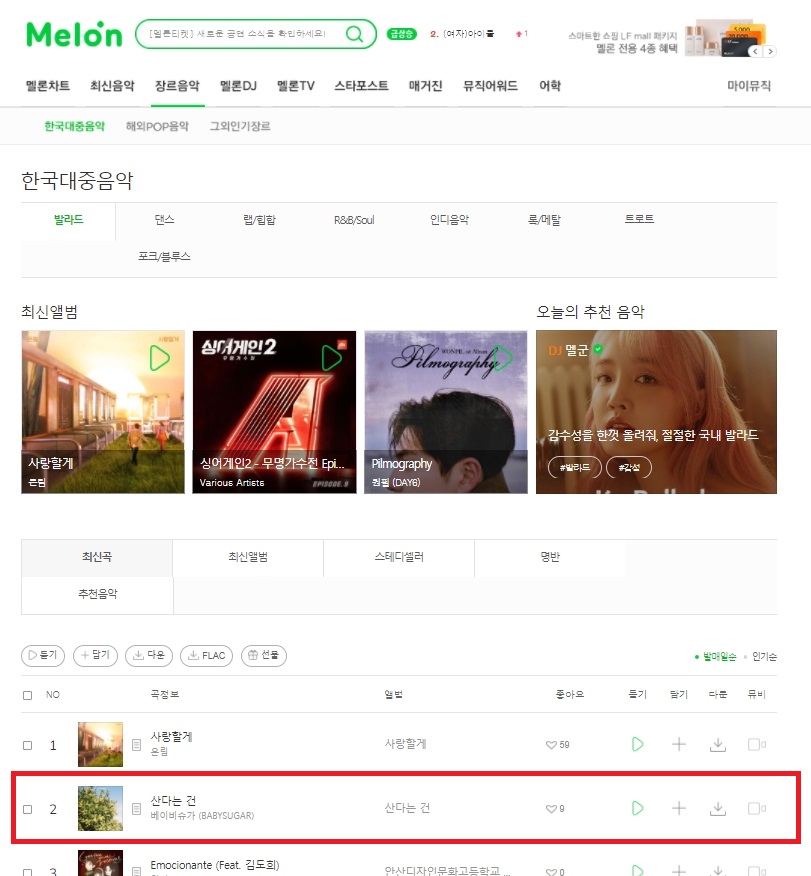Add song 1 사랑할게 to playlist
Screen dimensions: 811x876
pos(679,744)
